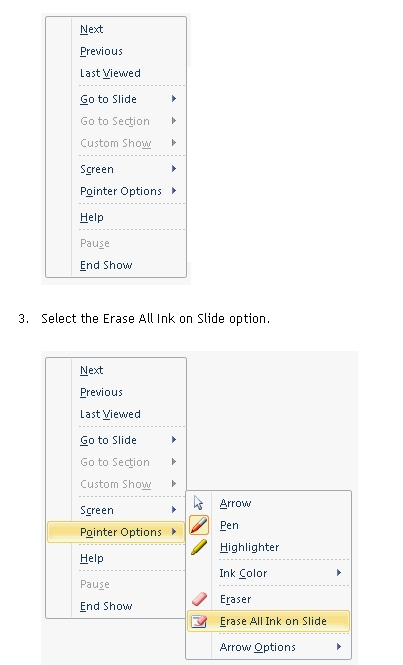Choose the yellow Highlighter icon

199,547
